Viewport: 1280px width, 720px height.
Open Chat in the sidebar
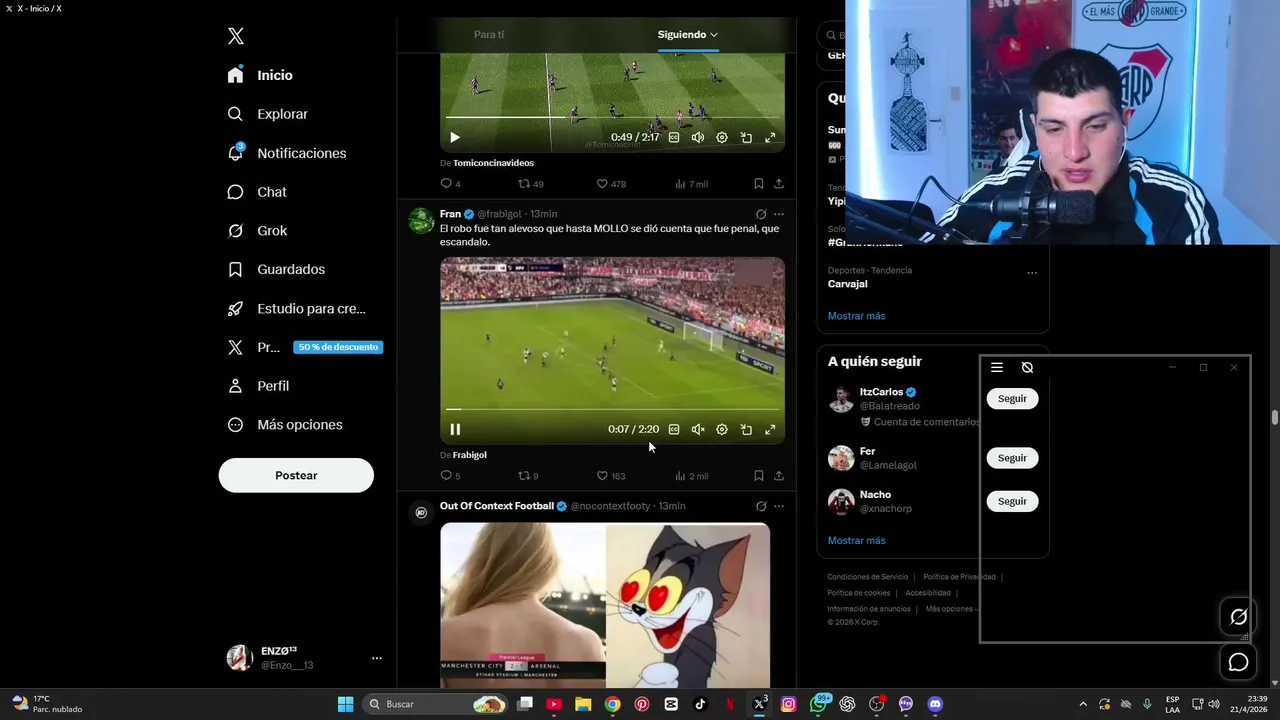[257, 192]
